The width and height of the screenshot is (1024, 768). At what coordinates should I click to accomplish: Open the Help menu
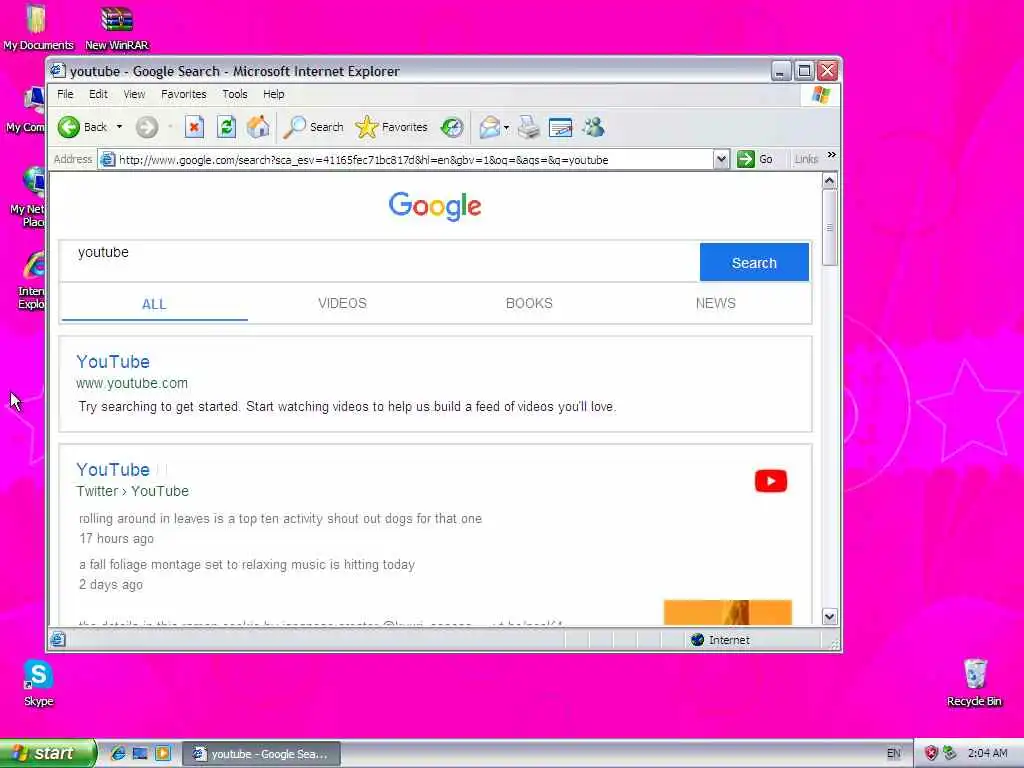[x=274, y=94]
